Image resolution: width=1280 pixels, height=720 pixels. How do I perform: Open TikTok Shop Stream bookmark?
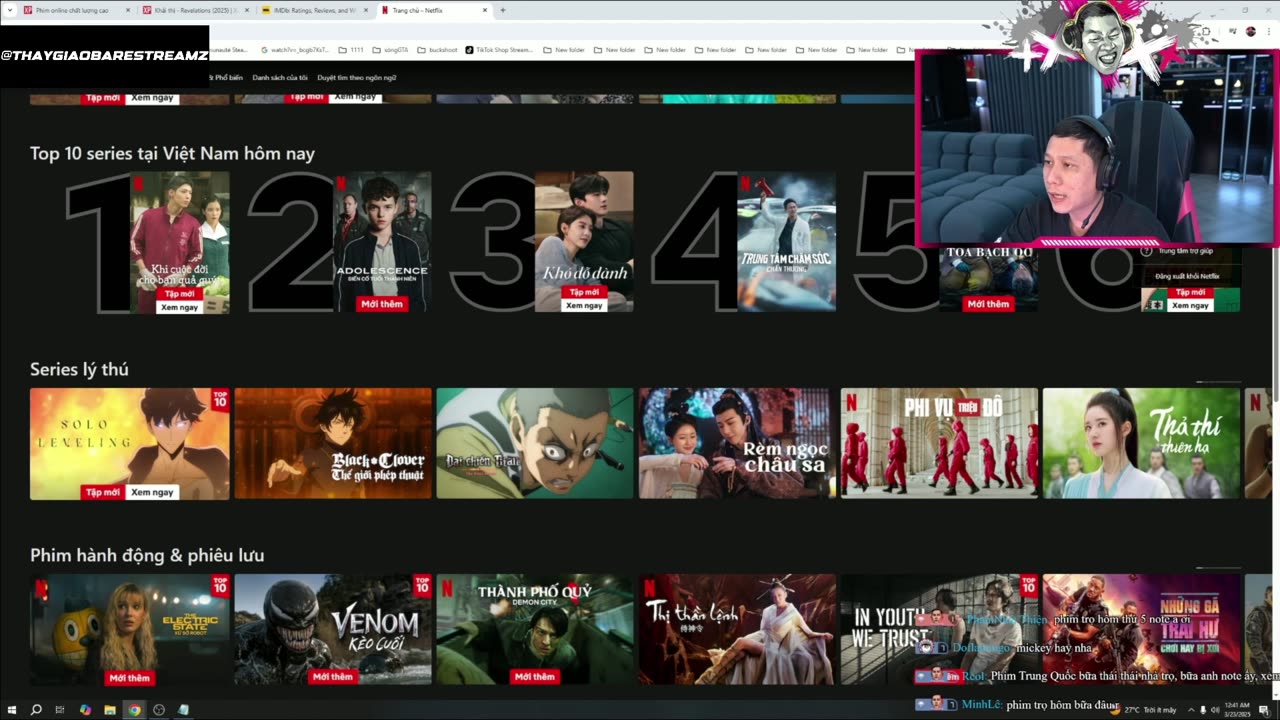tap(499, 49)
